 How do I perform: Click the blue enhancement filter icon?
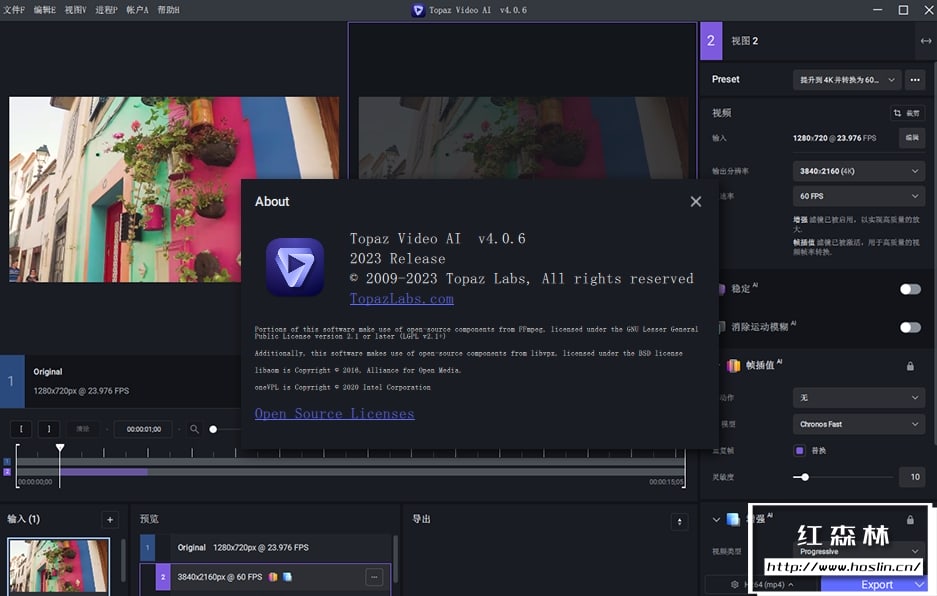[733, 519]
